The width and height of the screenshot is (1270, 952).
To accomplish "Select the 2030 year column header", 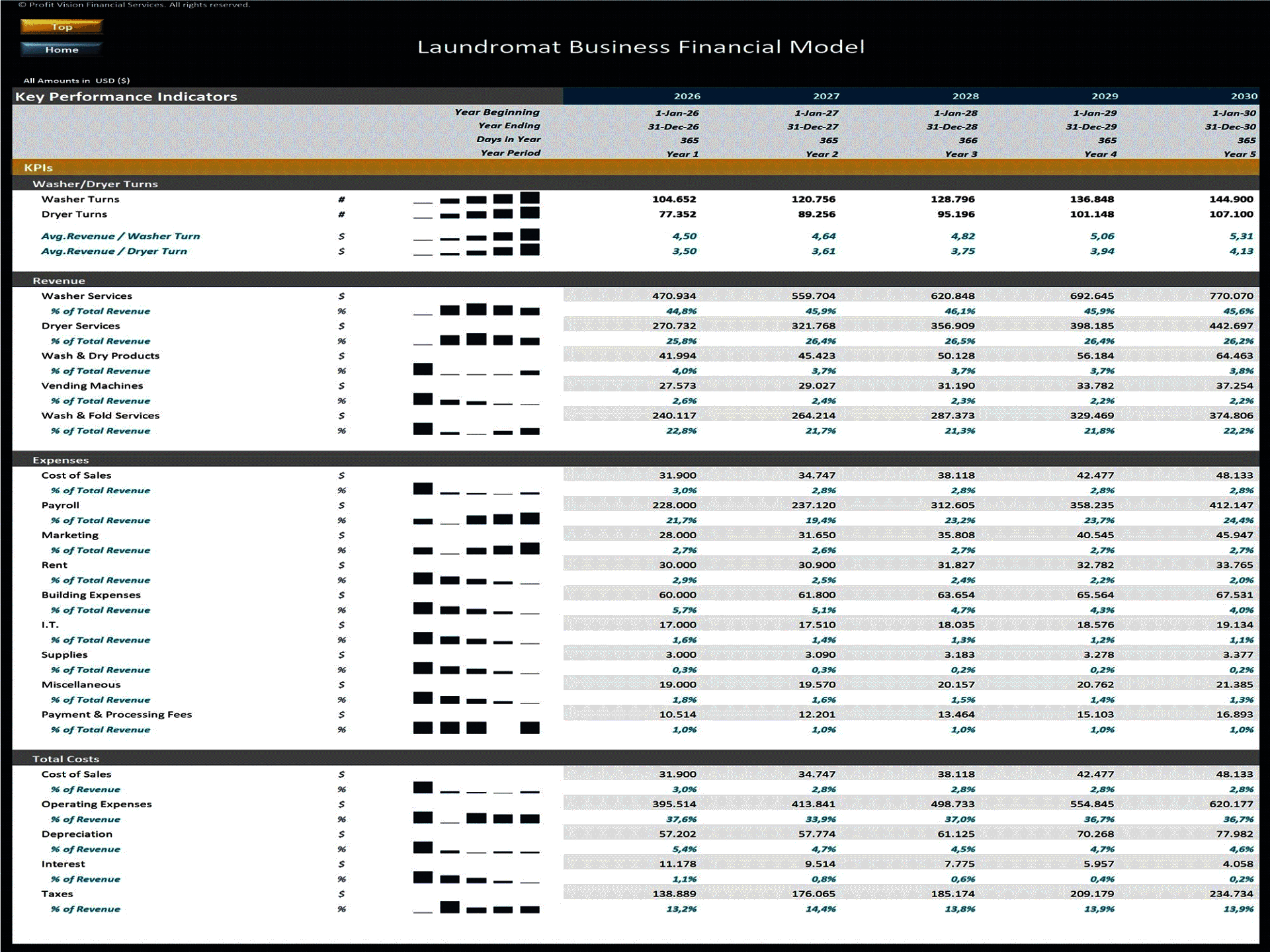I will tap(1244, 97).
